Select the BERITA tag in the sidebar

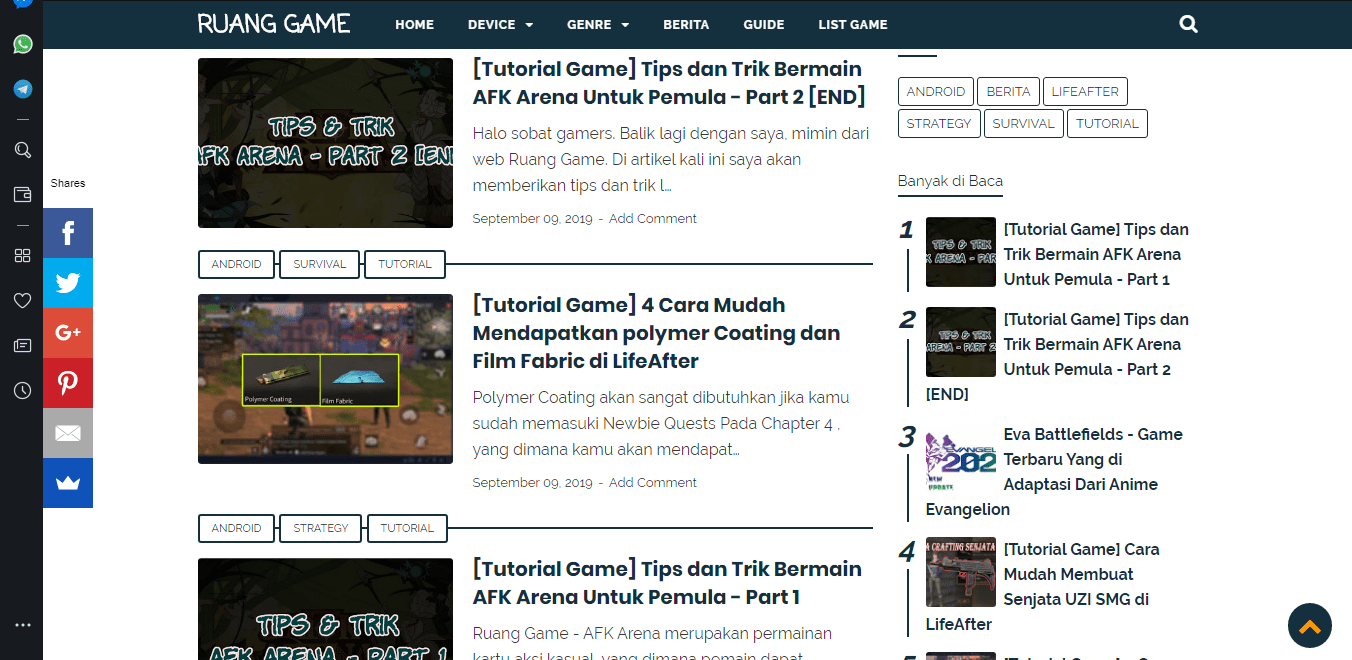[1008, 92]
